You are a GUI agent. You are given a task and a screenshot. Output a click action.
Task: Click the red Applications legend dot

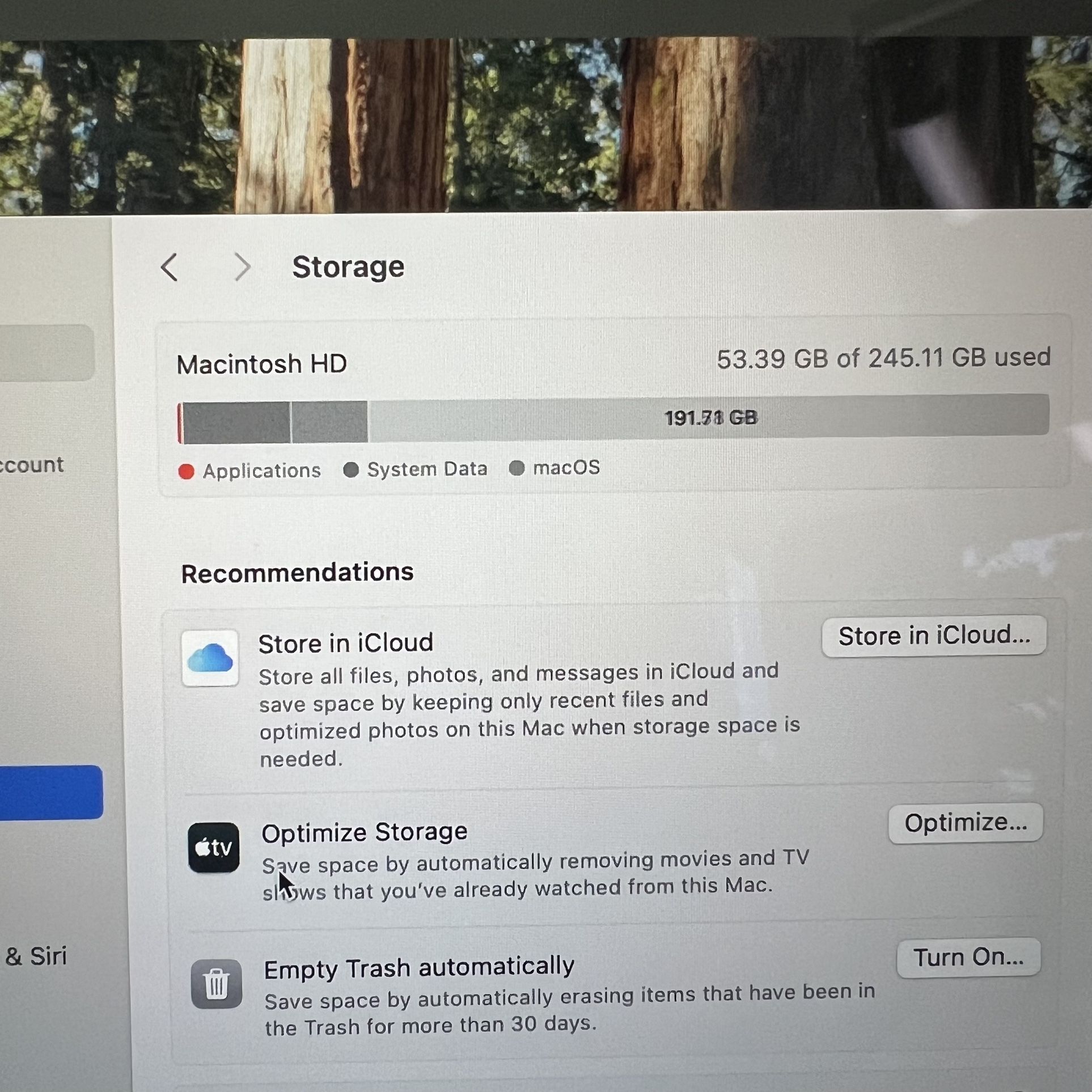click(186, 471)
